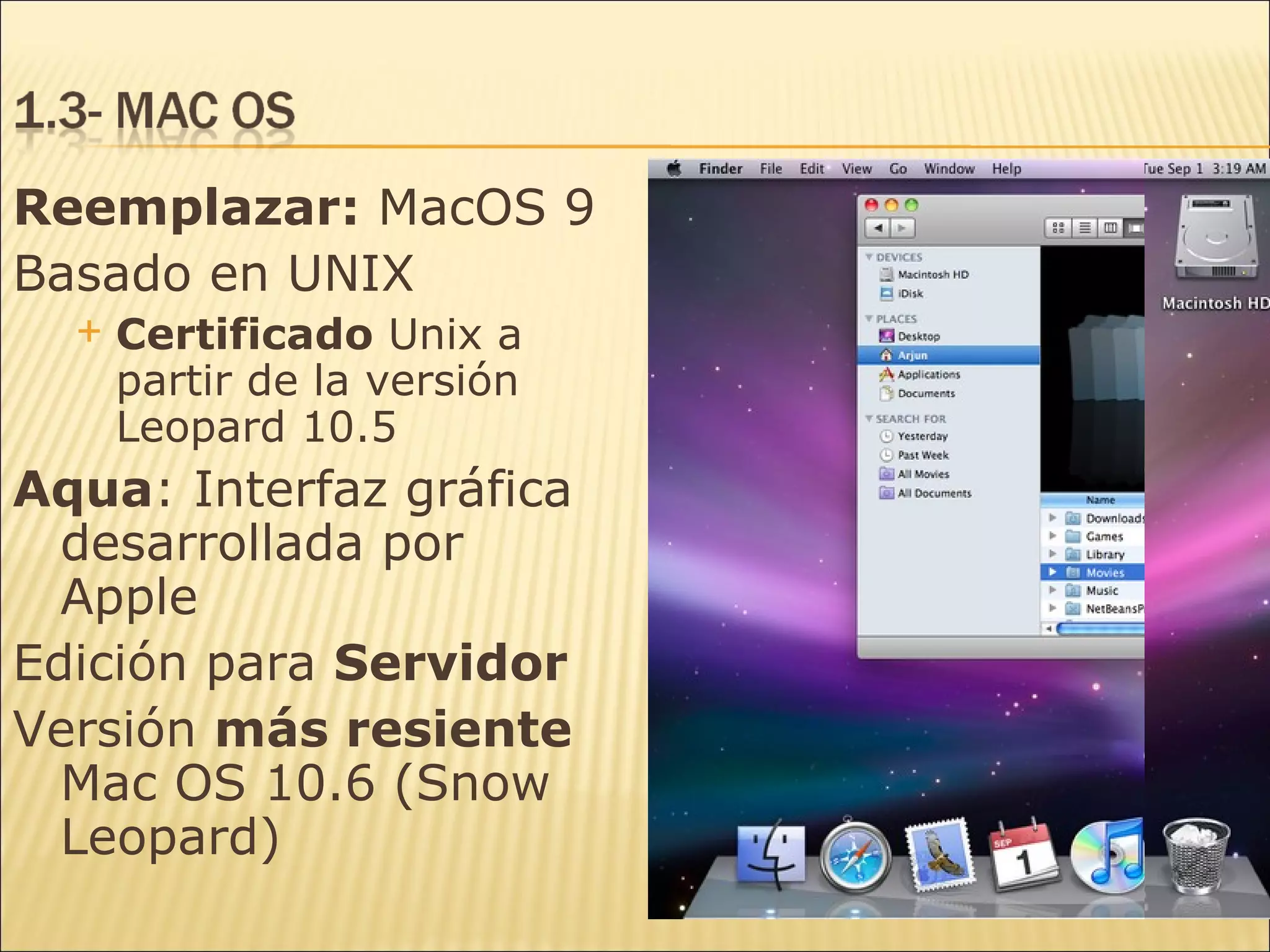The image size is (1270, 952).
Task: Close the Finder window with red button
Action: pyautogui.click(x=872, y=205)
